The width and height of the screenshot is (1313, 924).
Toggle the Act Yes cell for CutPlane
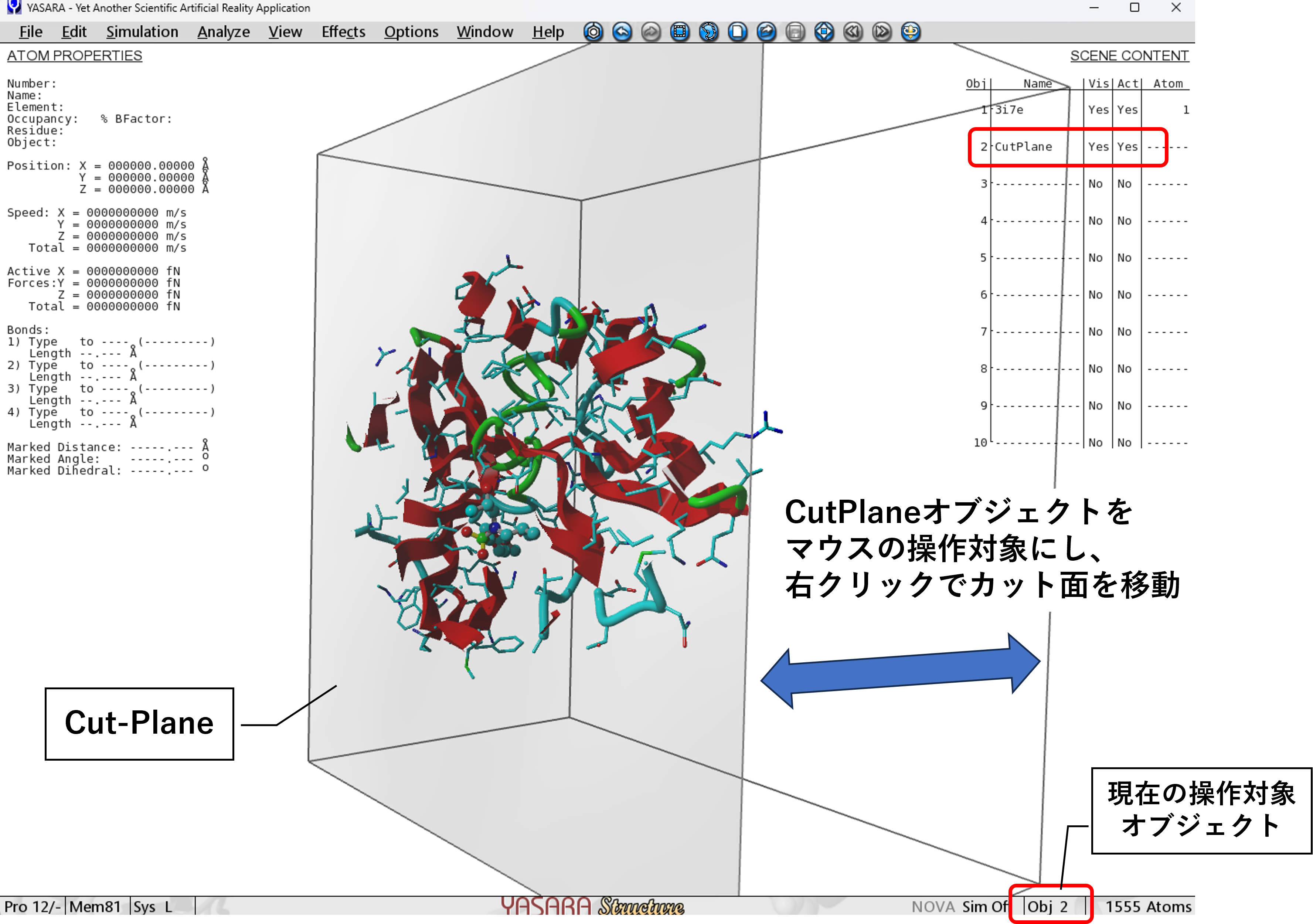click(x=1127, y=147)
